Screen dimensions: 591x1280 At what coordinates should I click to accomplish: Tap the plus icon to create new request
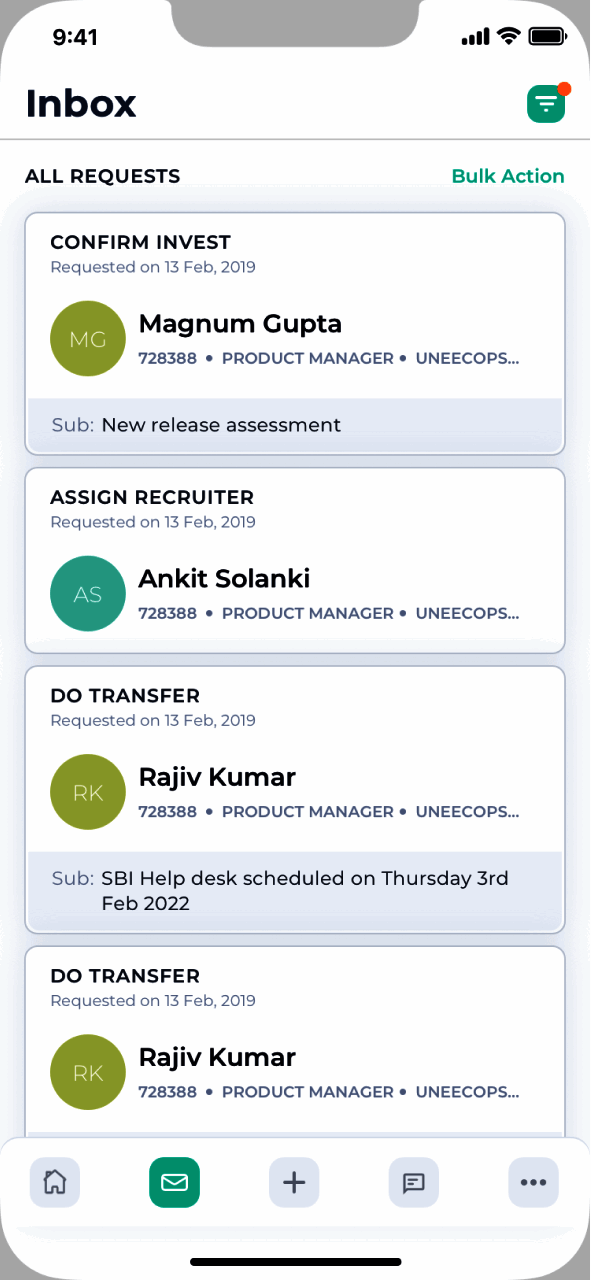(293, 1182)
